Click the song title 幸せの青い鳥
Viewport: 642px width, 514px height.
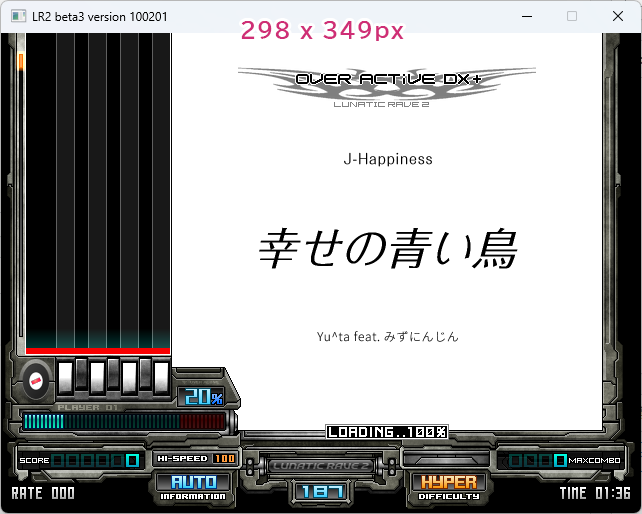(387, 250)
